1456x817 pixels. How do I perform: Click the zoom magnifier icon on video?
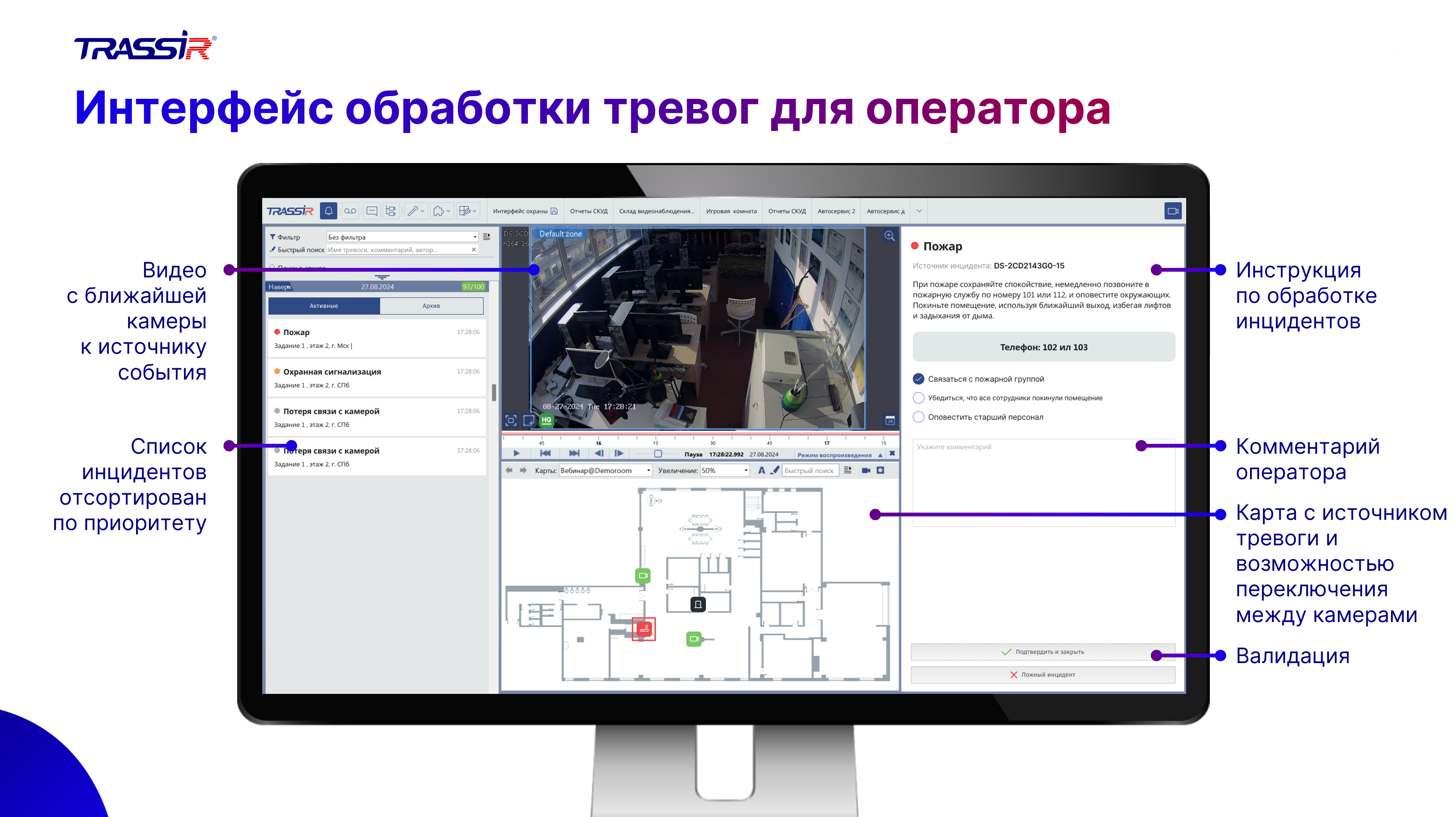tap(889, 236)
